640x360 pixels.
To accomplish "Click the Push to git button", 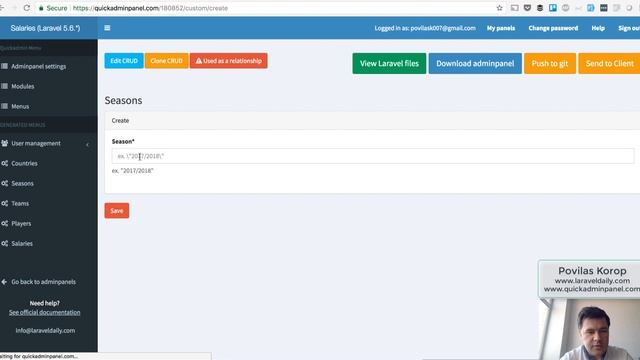I will [550, 63].
